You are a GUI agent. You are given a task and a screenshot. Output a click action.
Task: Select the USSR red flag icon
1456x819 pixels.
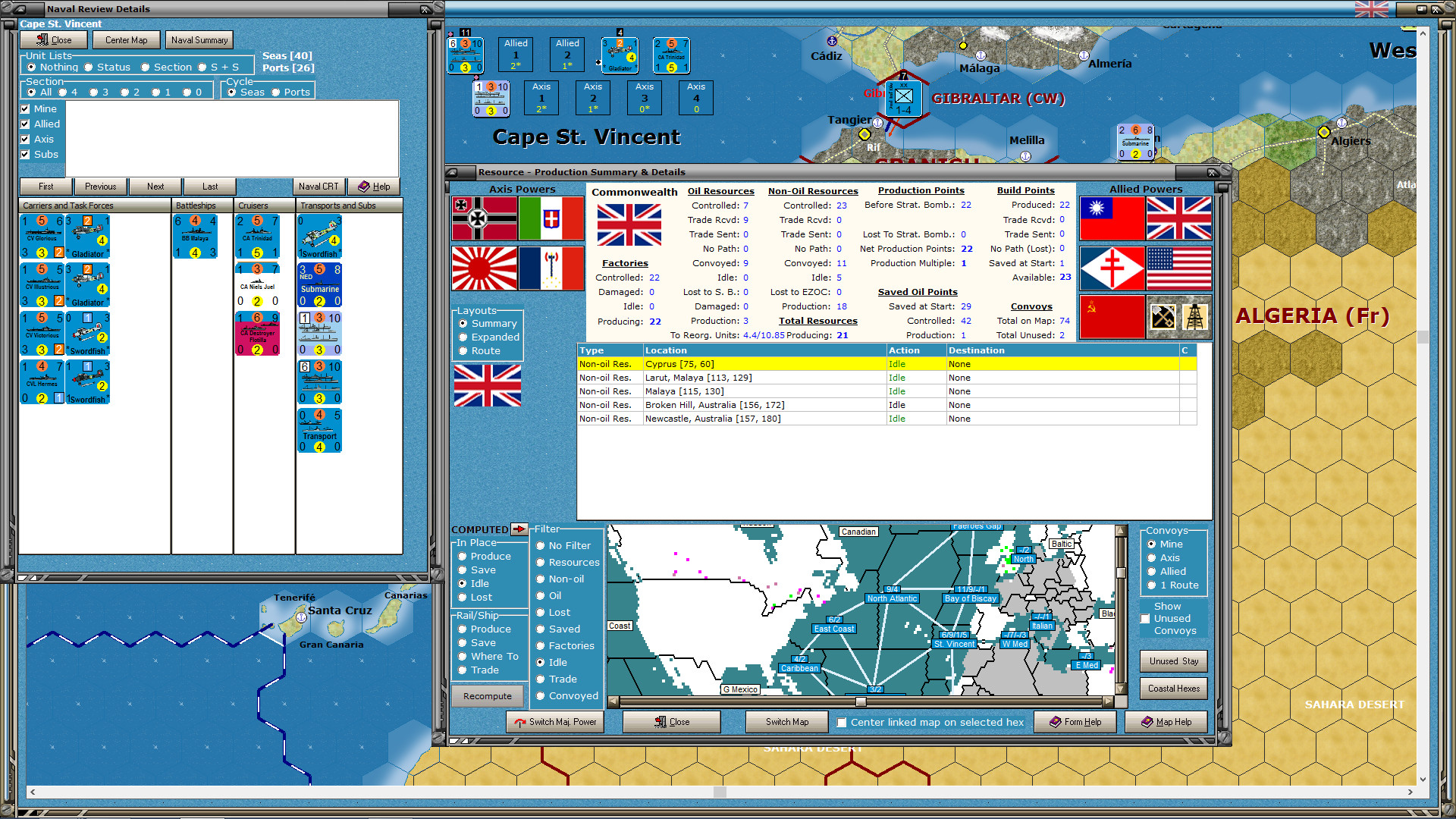[x=1112, y=317]
